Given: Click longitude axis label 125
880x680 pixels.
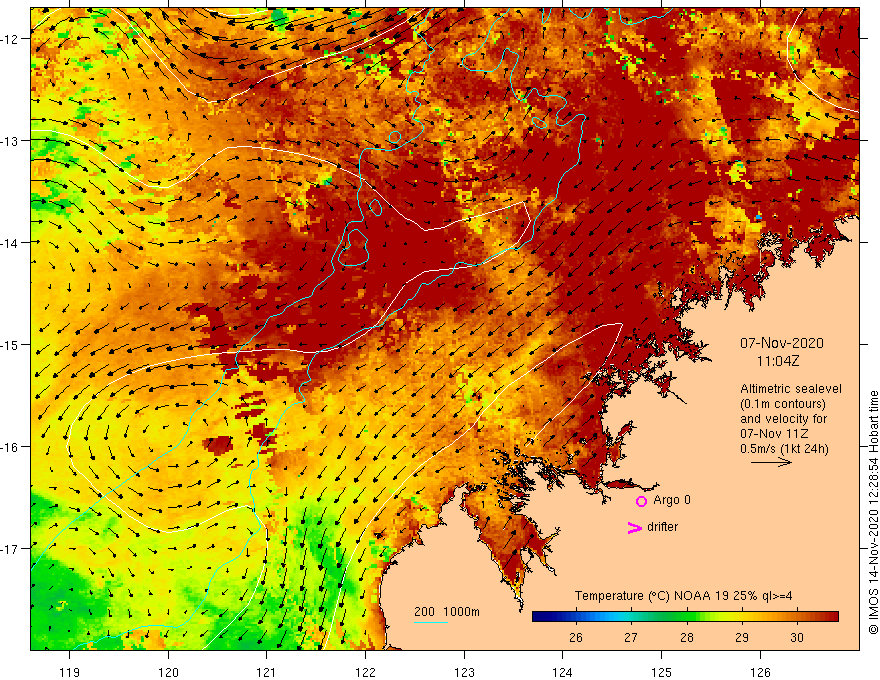Looking at the screenshot, I should (661, 672).
